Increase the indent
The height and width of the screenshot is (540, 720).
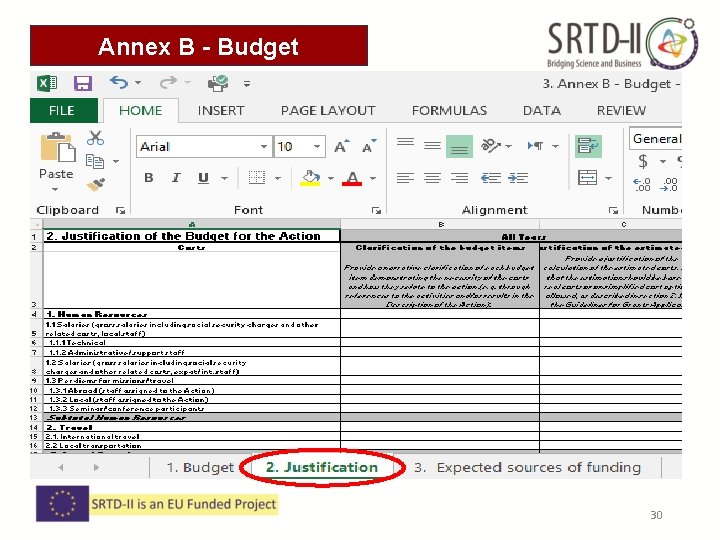pos(518,178)
